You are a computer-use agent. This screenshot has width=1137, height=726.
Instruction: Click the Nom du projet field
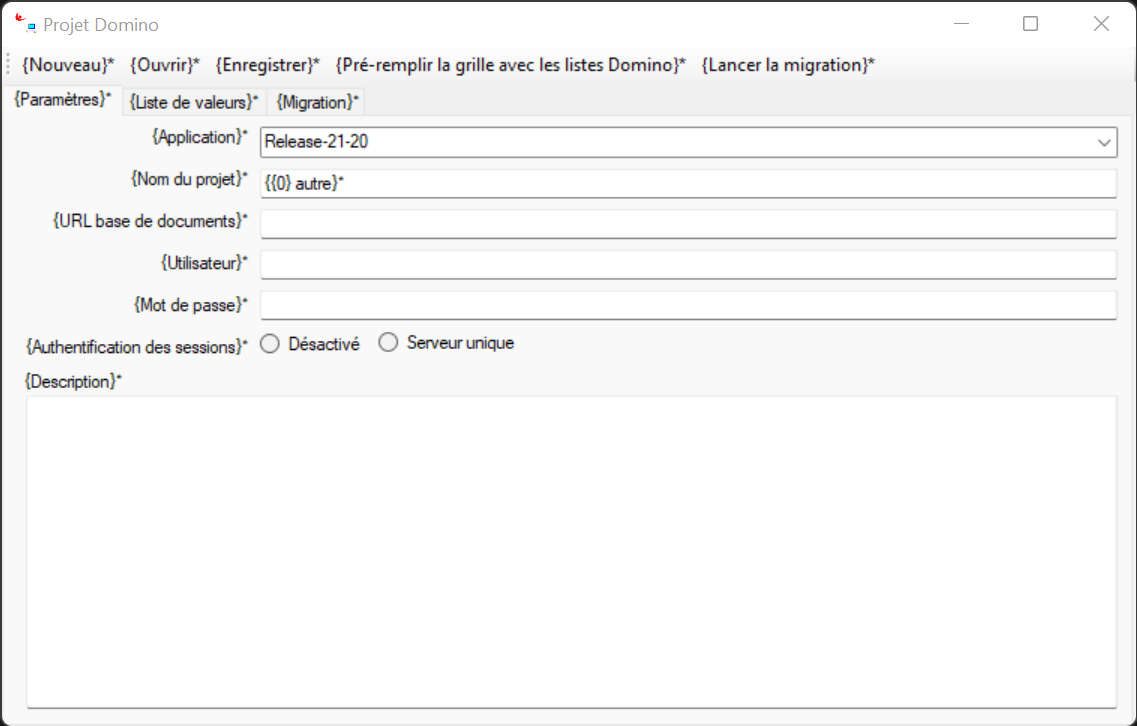(688, 184)
